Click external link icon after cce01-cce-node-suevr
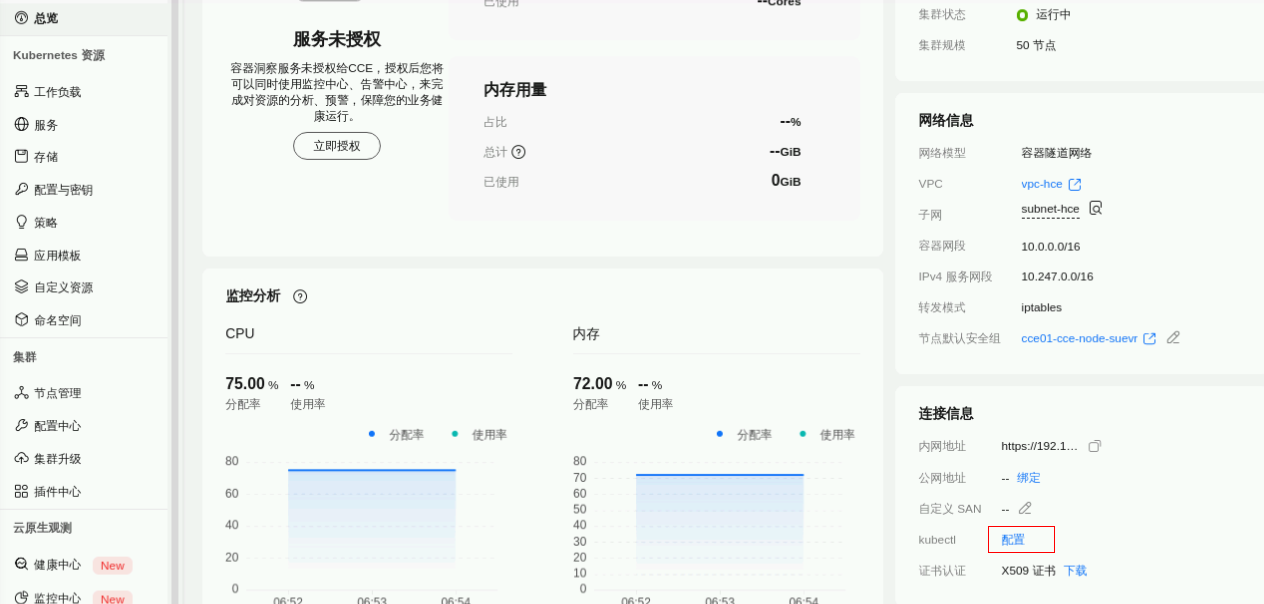 tap(1150, 338)
